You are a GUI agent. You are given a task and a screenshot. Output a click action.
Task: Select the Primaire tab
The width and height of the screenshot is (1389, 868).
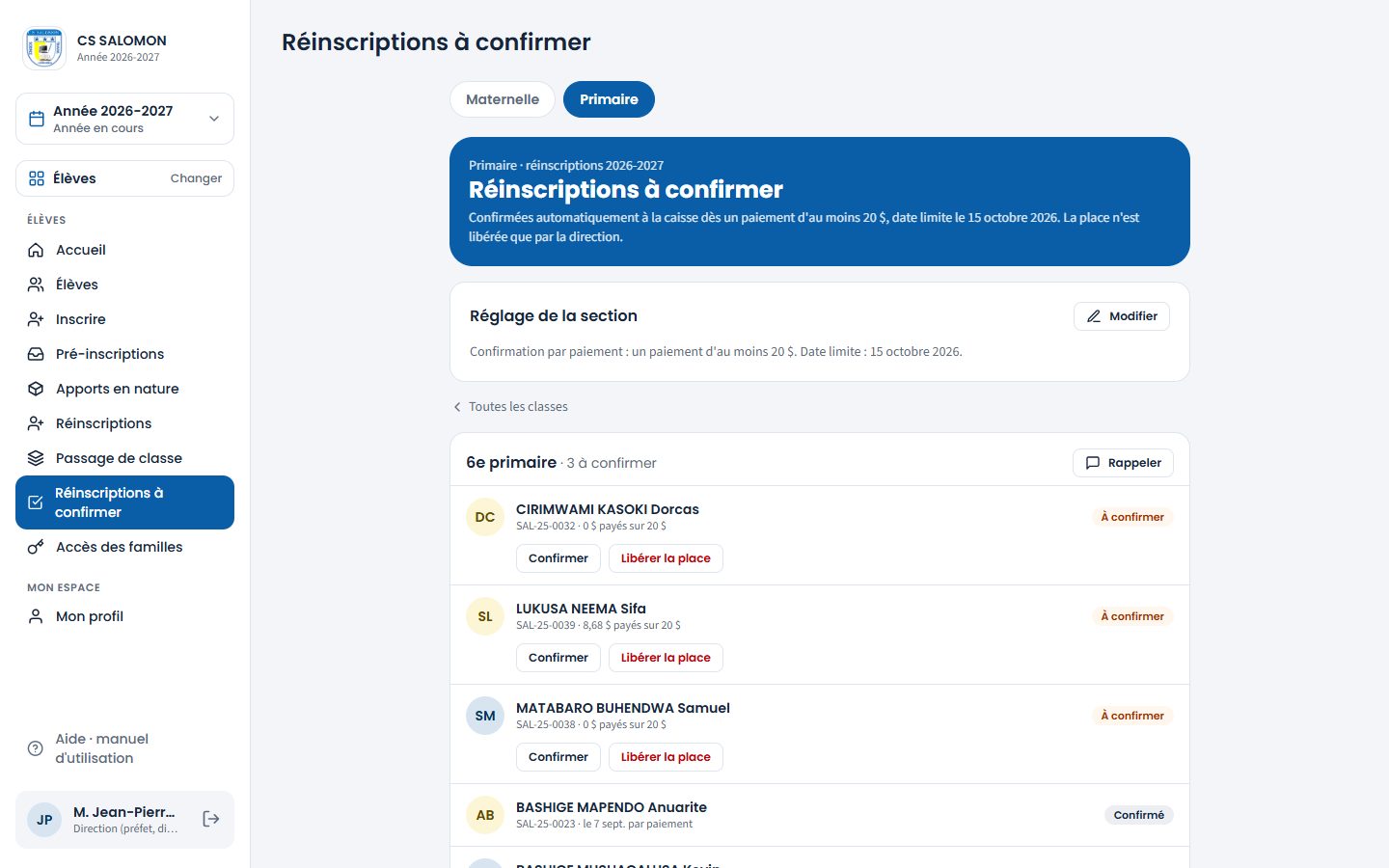click(x=609, y=99)
